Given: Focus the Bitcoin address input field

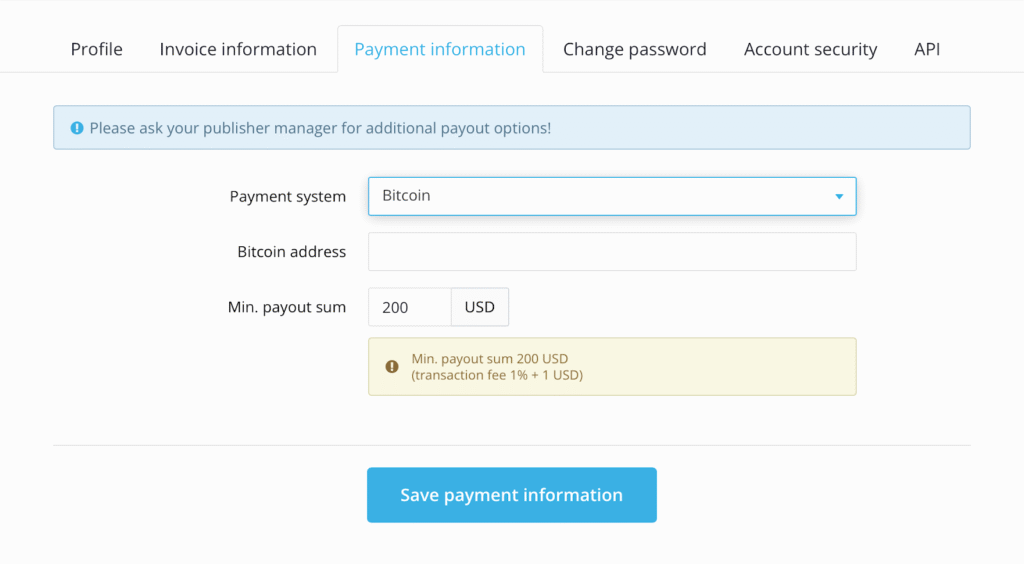Looking at the screenshot, I should [x=612, y=252].
